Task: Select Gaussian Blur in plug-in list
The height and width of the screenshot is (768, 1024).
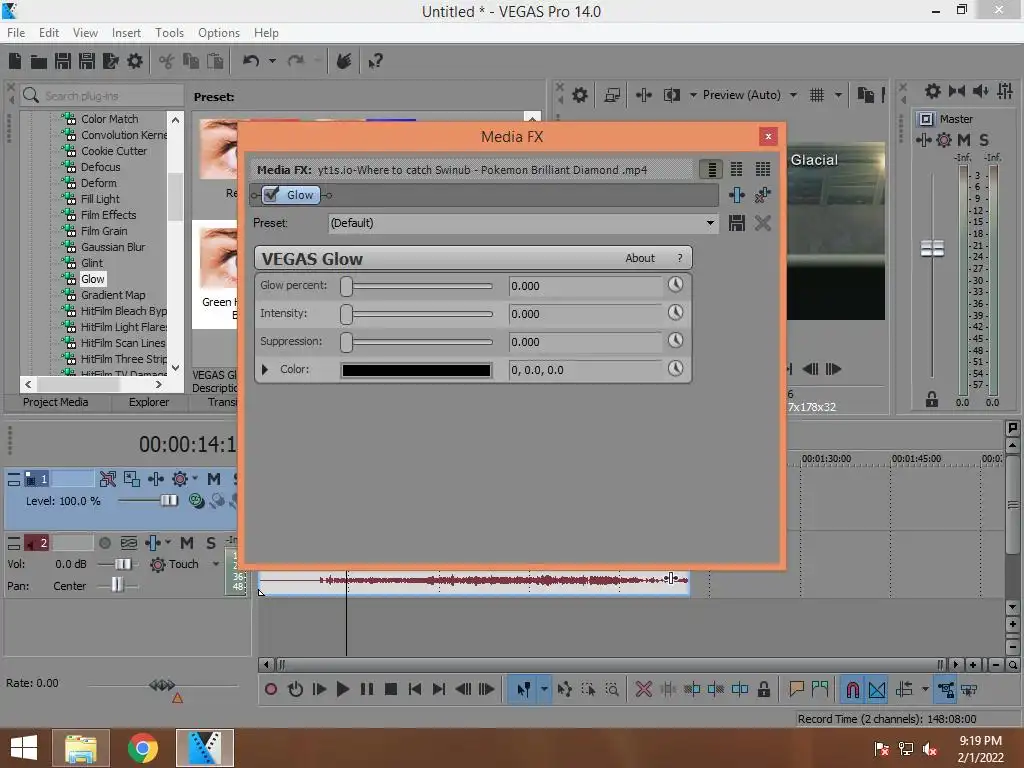Action: coord(113,247)
